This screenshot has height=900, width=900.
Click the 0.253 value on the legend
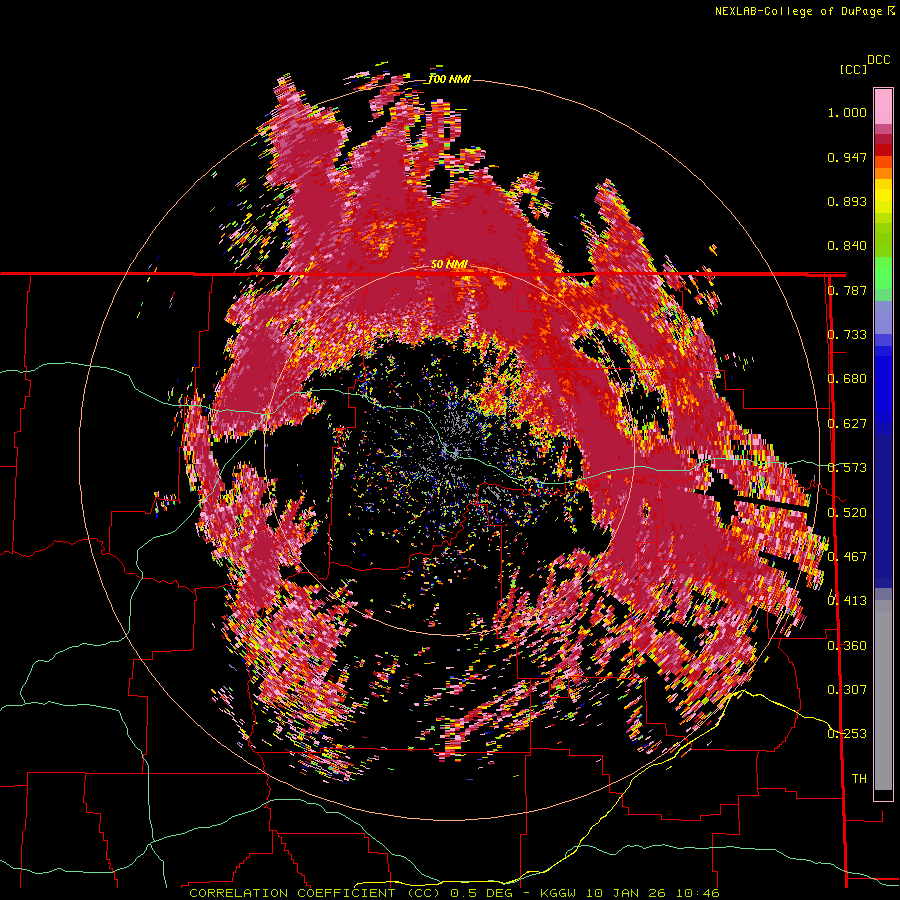coord(847,734)
